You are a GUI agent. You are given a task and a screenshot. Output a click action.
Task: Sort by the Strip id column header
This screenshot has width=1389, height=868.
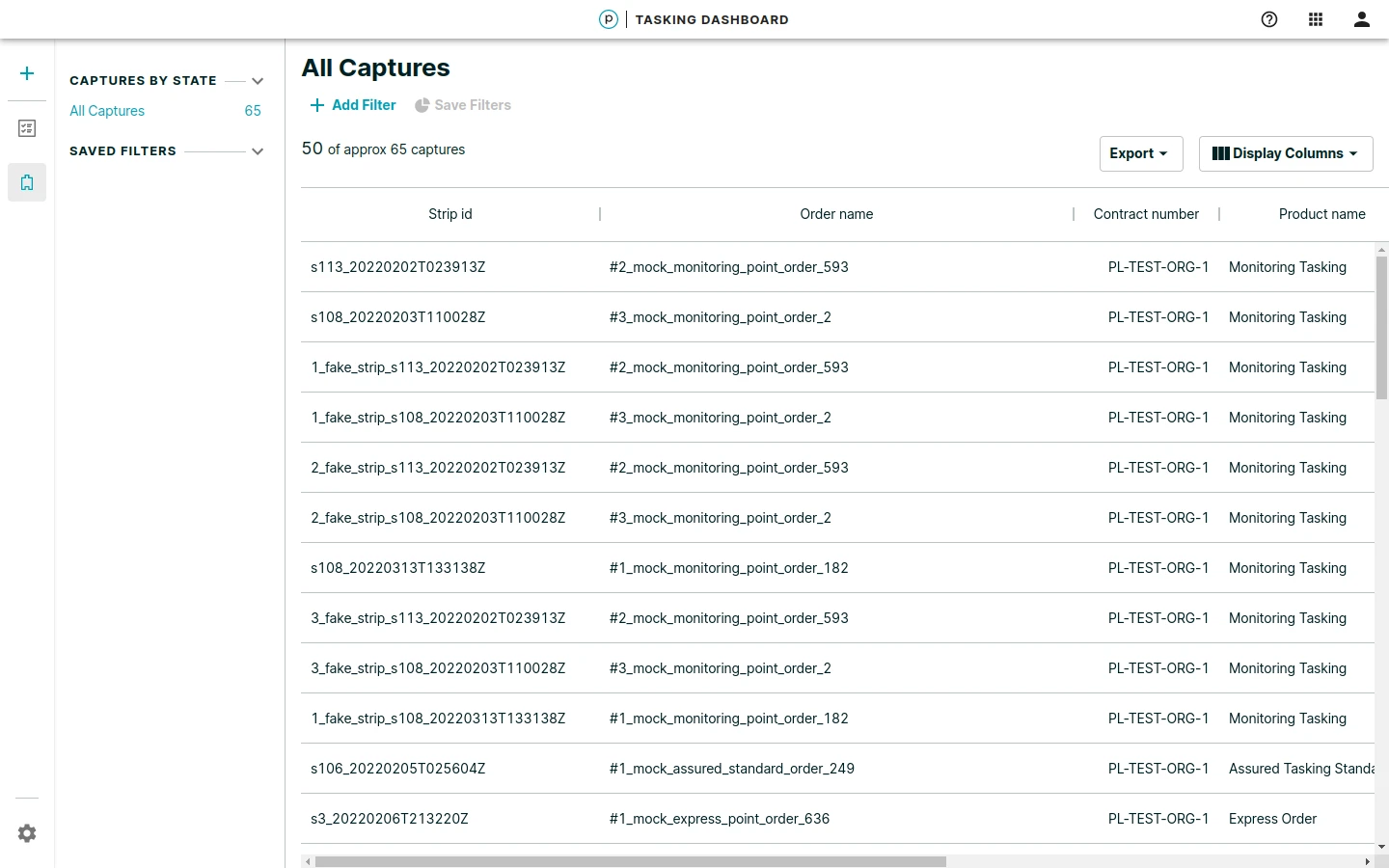(449, 214)
